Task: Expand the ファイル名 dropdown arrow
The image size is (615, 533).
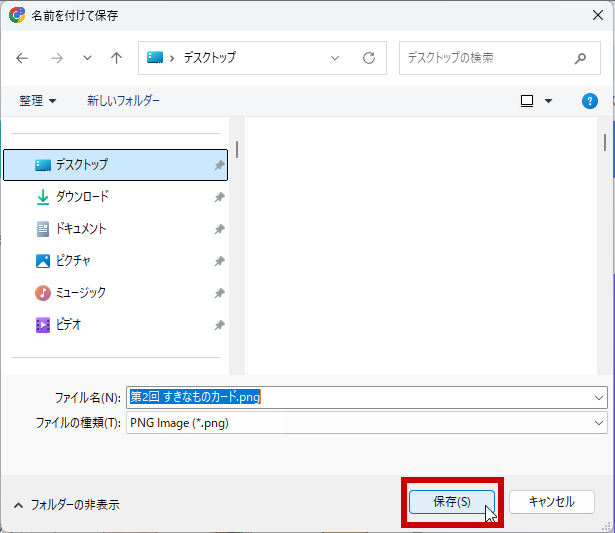Action: tap(599, 398)
